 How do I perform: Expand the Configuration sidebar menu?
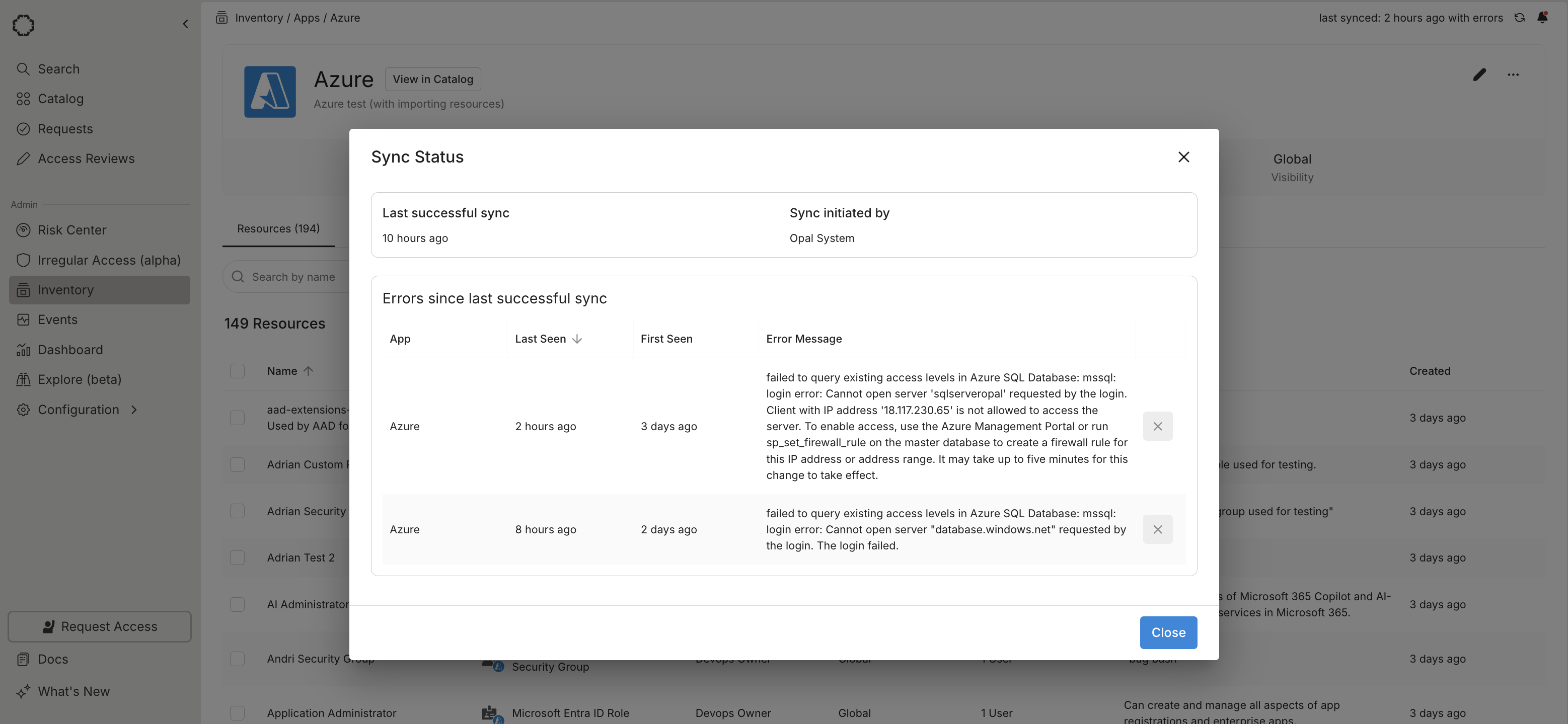tap(78, 410)
